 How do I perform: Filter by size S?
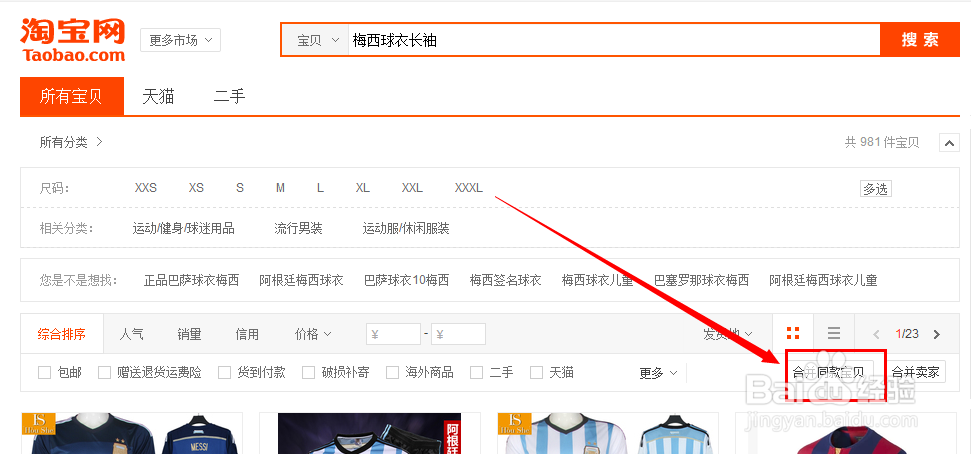[240, 188]
